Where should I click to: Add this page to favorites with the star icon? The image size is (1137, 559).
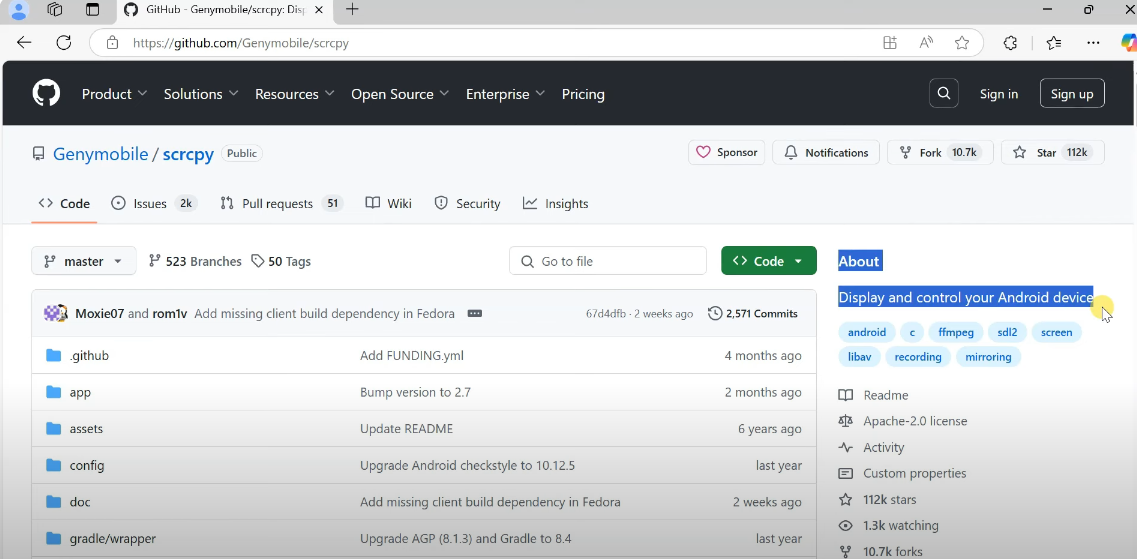tap(962, 43)
